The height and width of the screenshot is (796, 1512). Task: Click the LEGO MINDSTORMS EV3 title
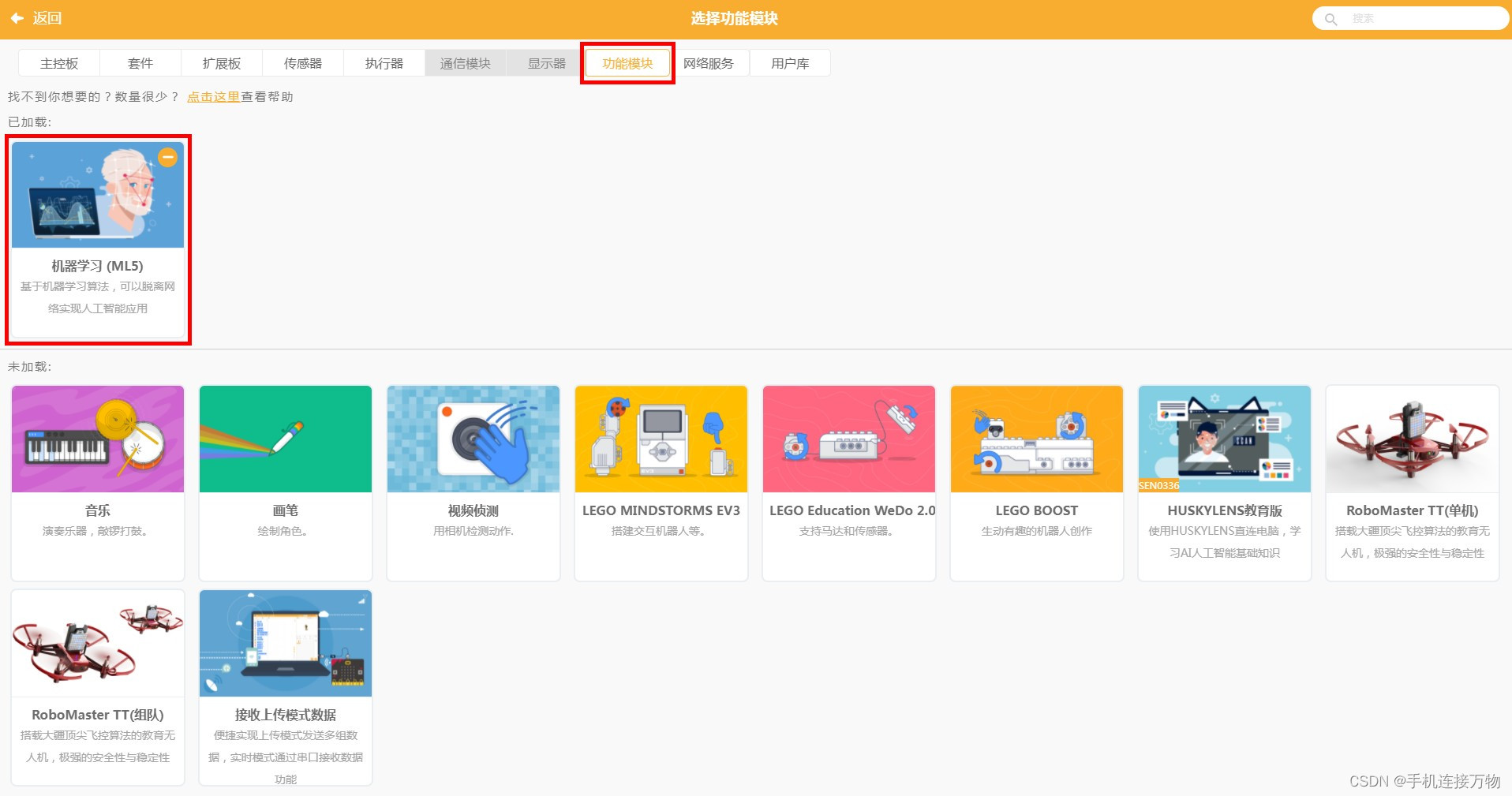click(661, 510)
